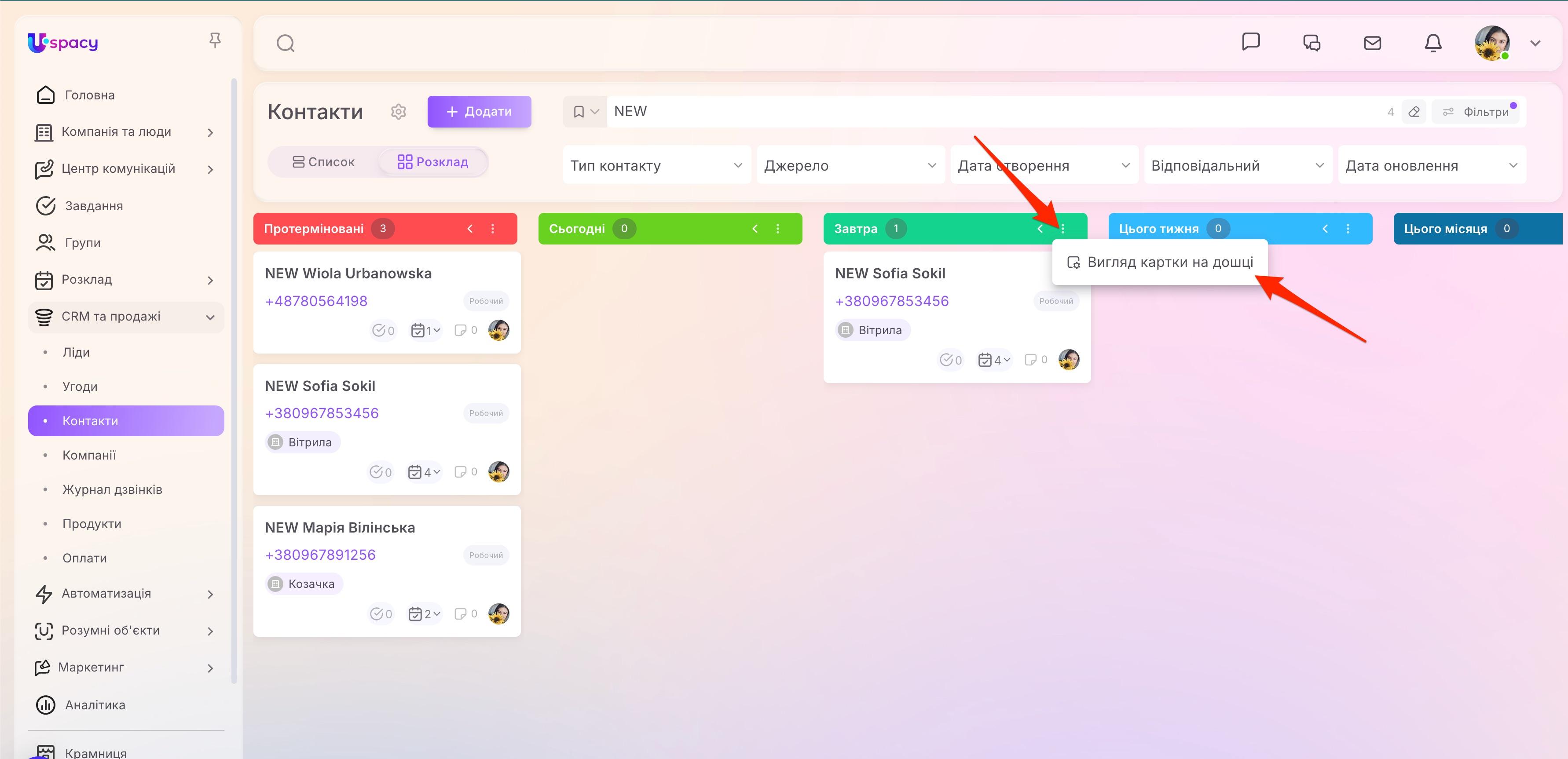The height and width of the screenshot is (759, 1568).
Task: Expand Розумні об'єкти menu
Action: [x=126, y=631]
